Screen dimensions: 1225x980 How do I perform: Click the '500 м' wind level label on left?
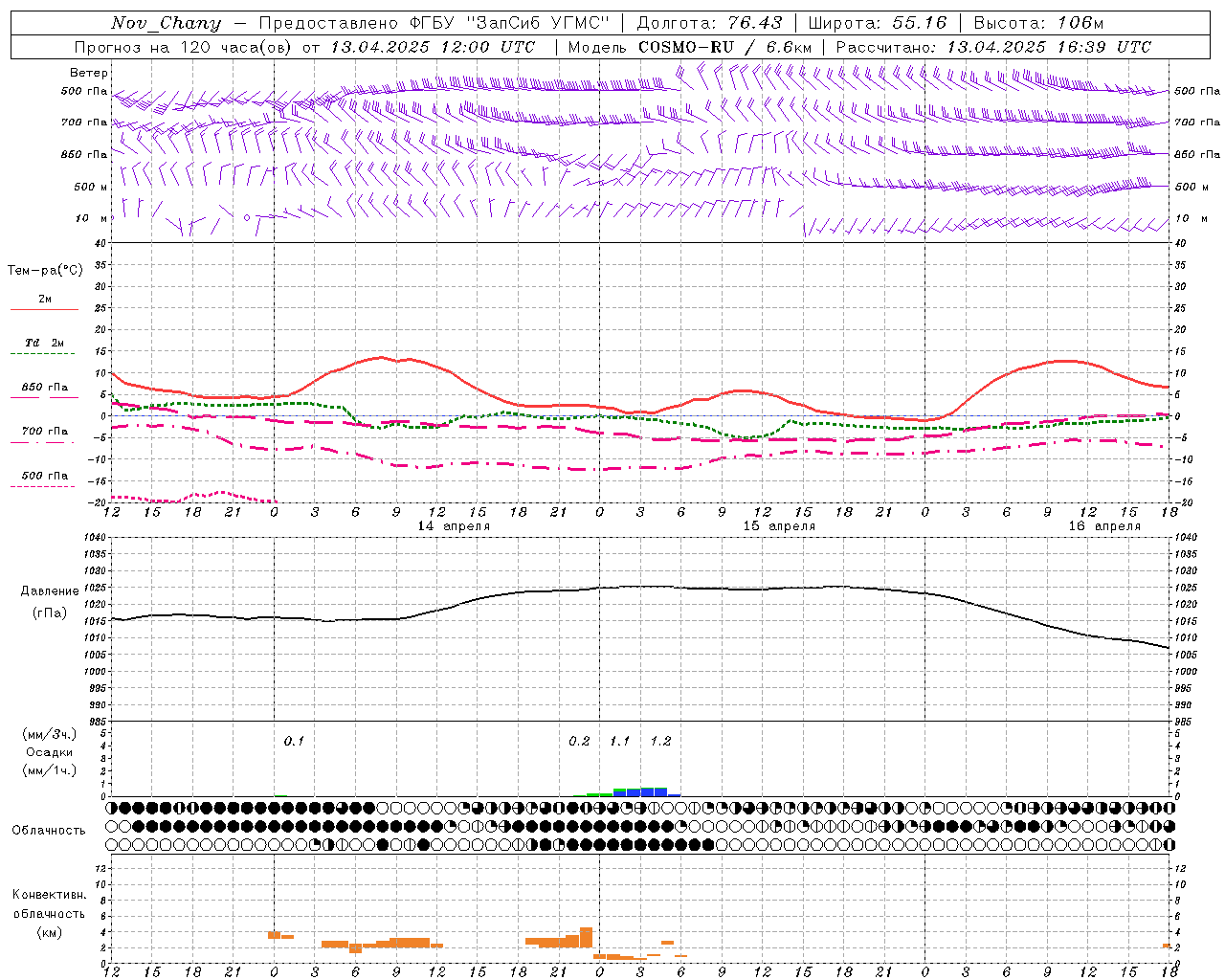point(91,187)
